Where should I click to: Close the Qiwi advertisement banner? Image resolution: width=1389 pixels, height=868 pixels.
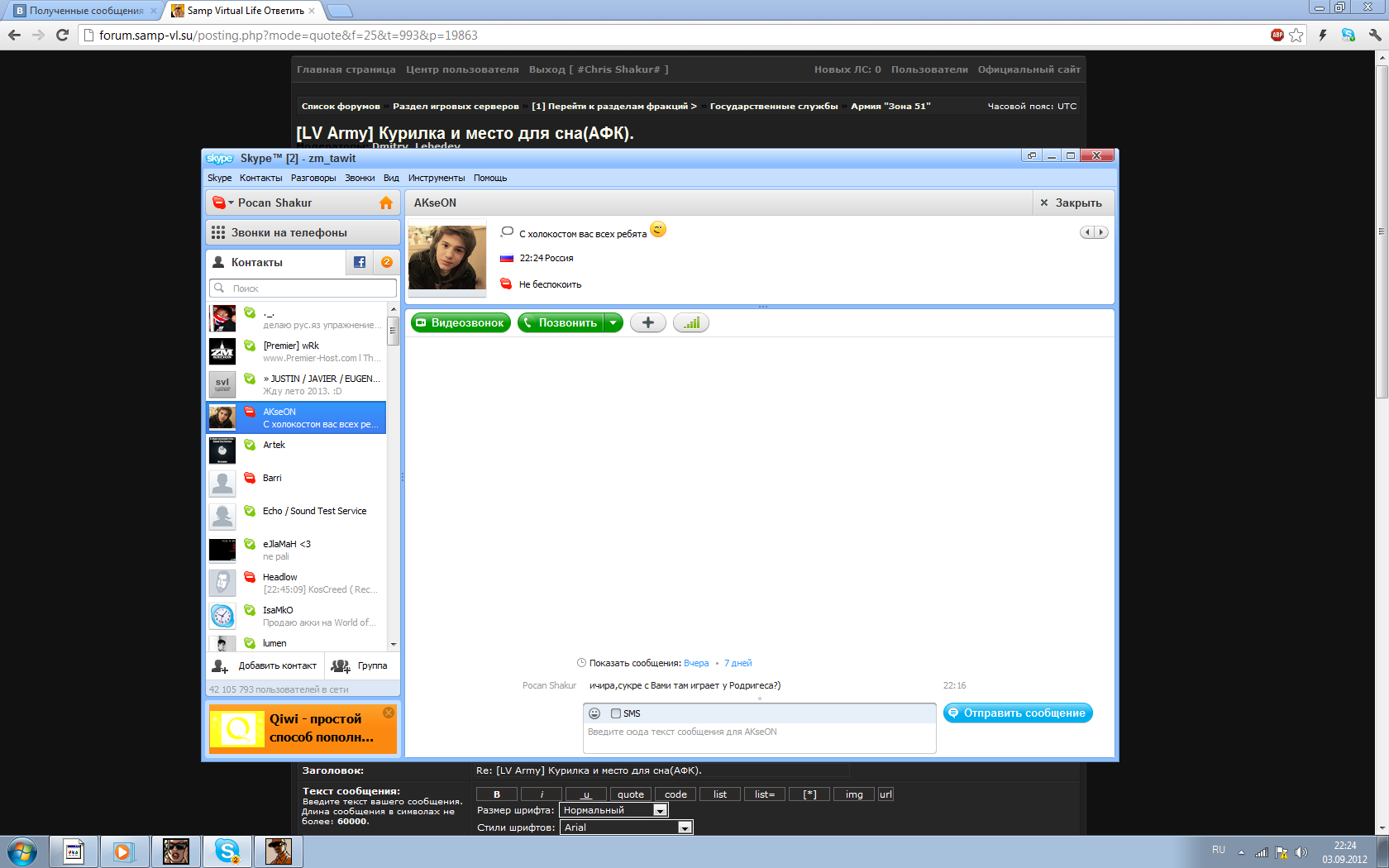pos(389,713)
